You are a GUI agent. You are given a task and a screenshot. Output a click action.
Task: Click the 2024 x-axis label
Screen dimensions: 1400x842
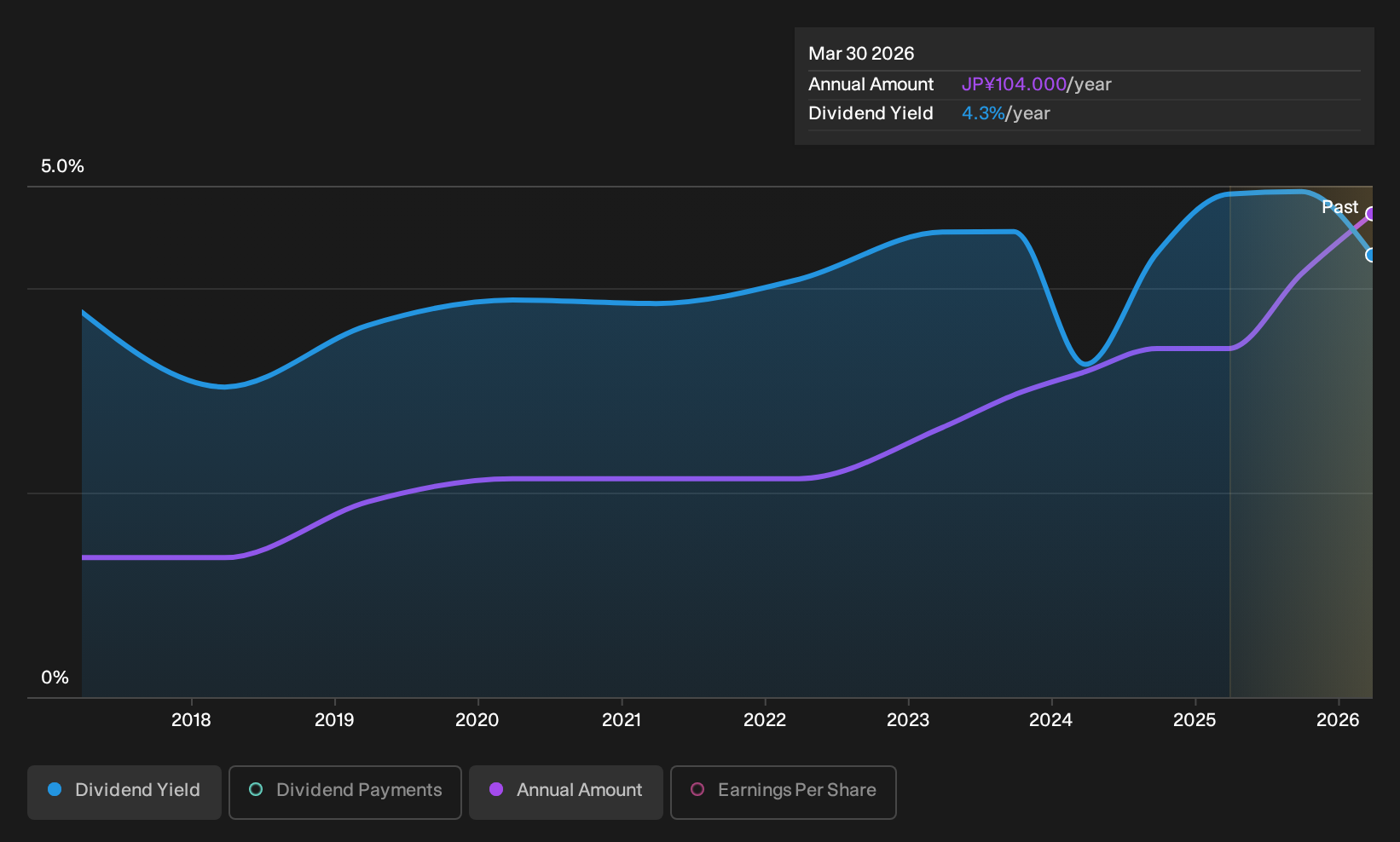(x=1051, y=720)
